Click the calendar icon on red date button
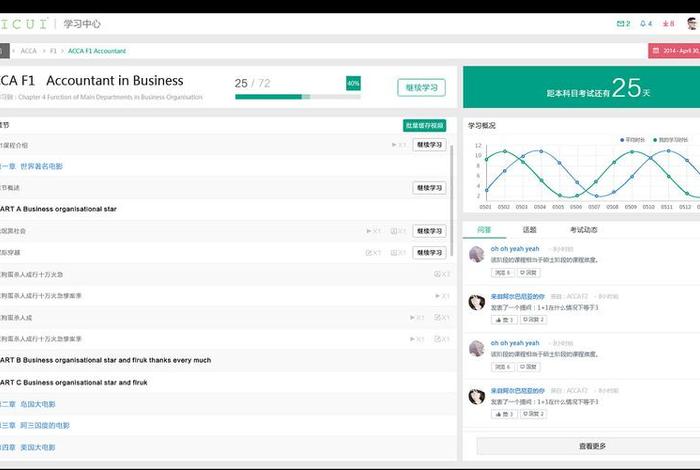Screen dimensions: 700x470 656,51
